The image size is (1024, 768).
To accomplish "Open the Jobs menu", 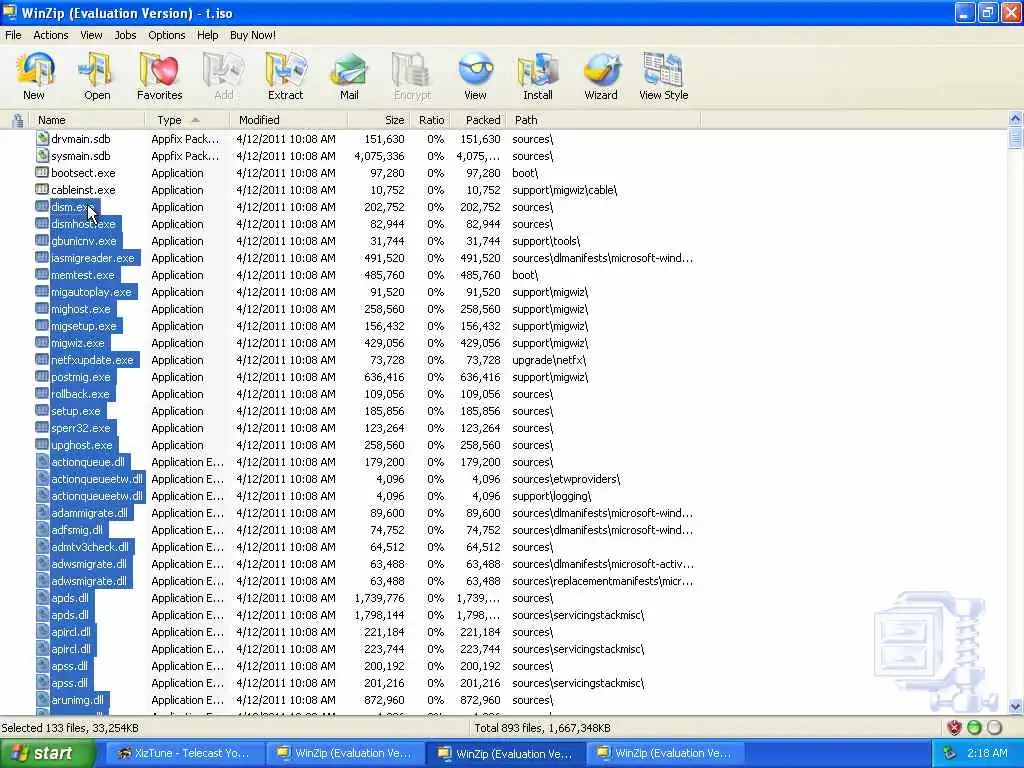I will pyautogui.click(x=125, y=35).
